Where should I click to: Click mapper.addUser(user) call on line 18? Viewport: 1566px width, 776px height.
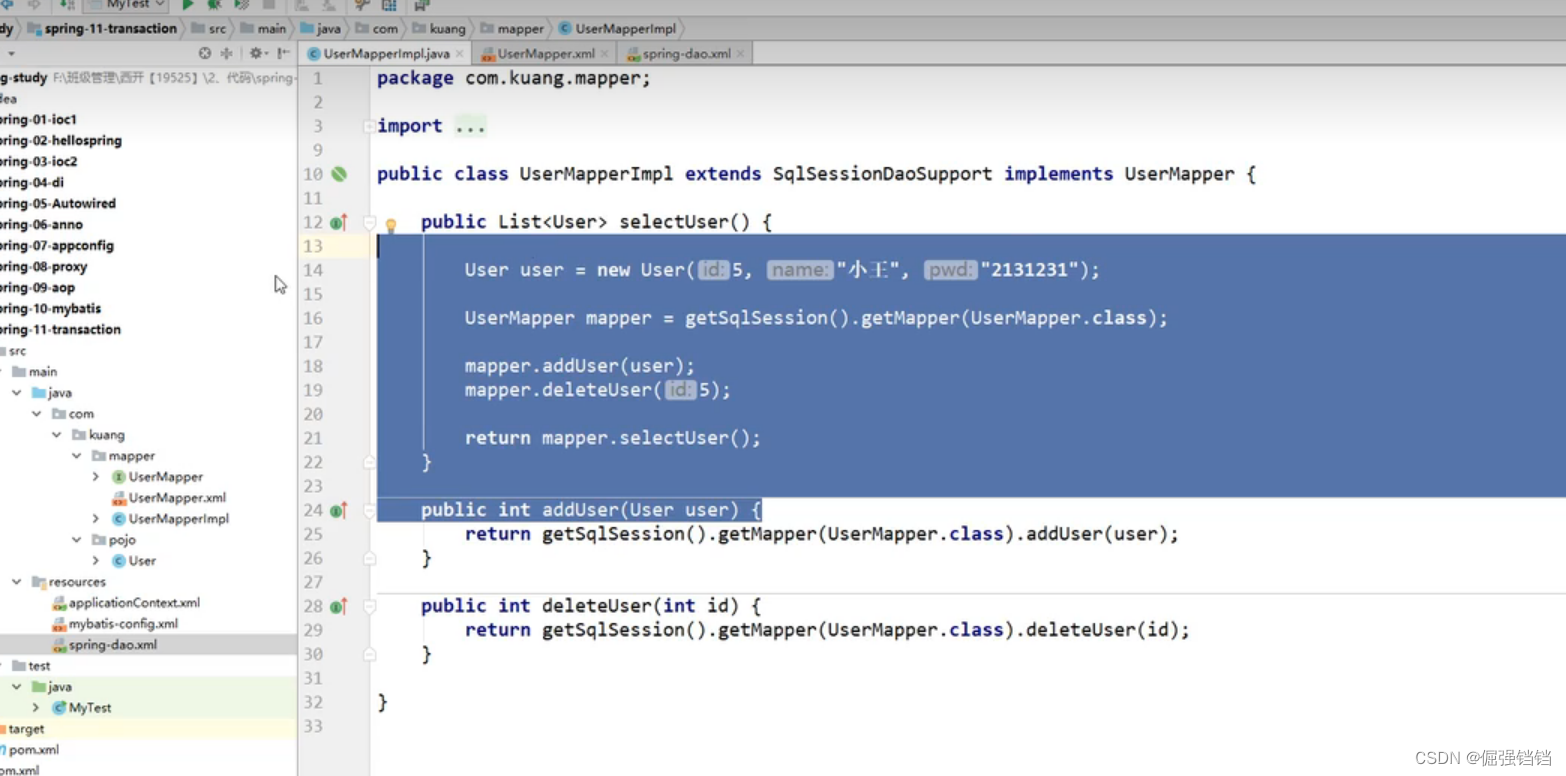[x=580, y=366]
